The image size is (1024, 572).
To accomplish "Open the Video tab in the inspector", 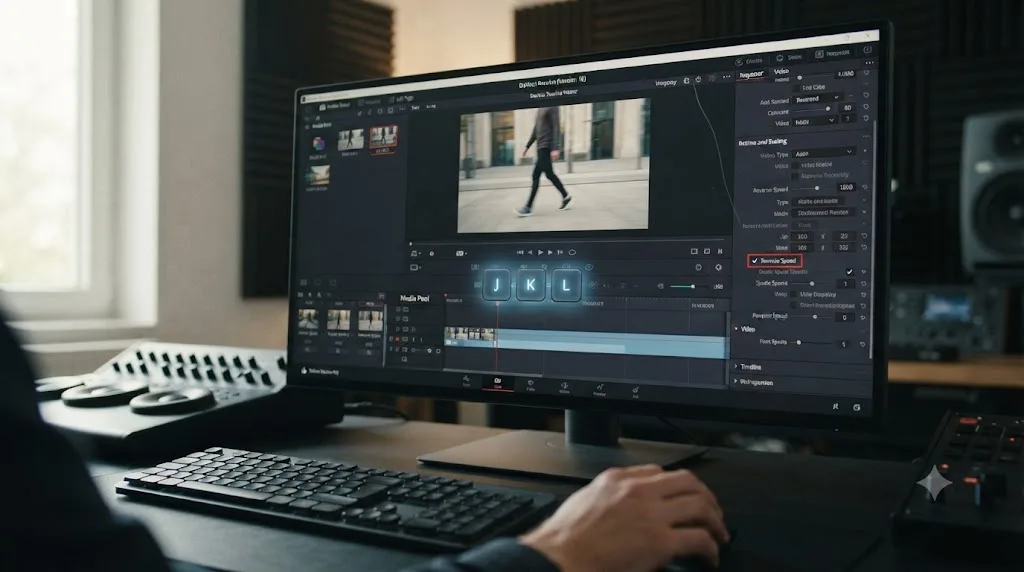I will [x=781, y=72].
